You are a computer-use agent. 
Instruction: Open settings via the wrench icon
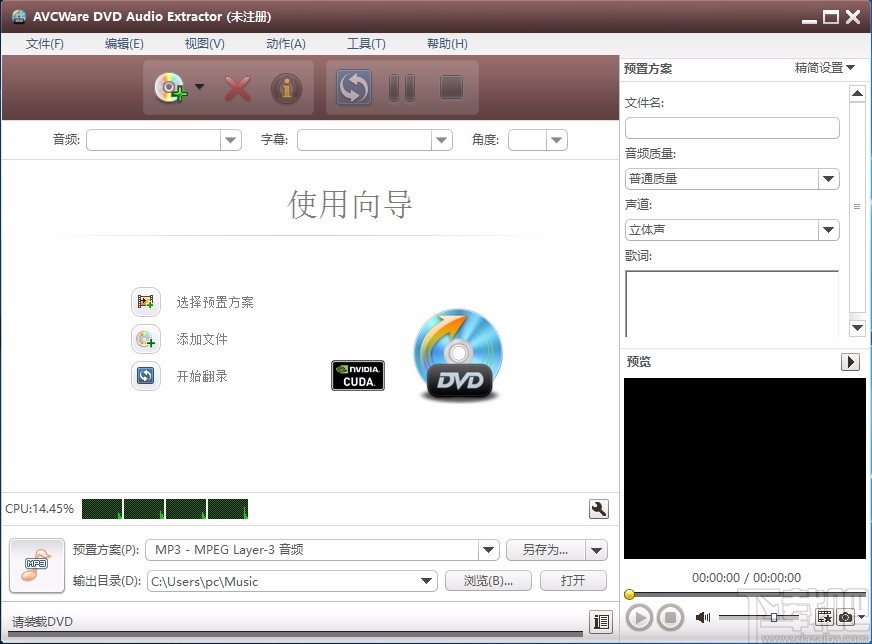coord(598,509)
